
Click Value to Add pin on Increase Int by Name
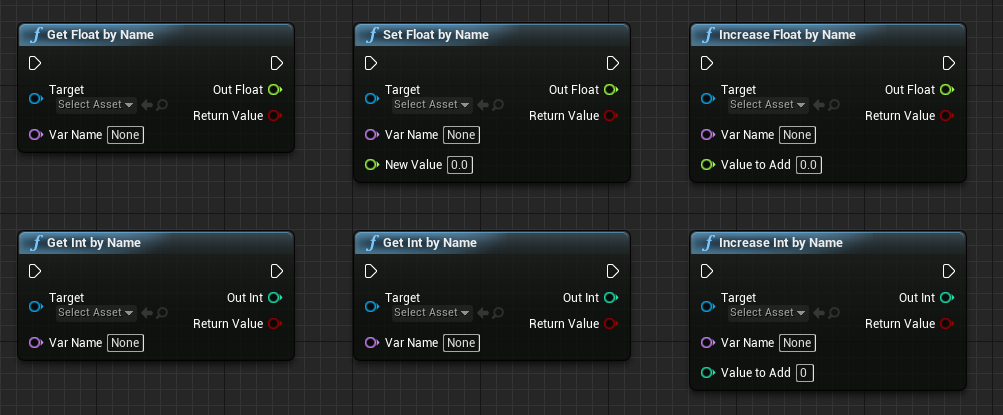(707, 373)
